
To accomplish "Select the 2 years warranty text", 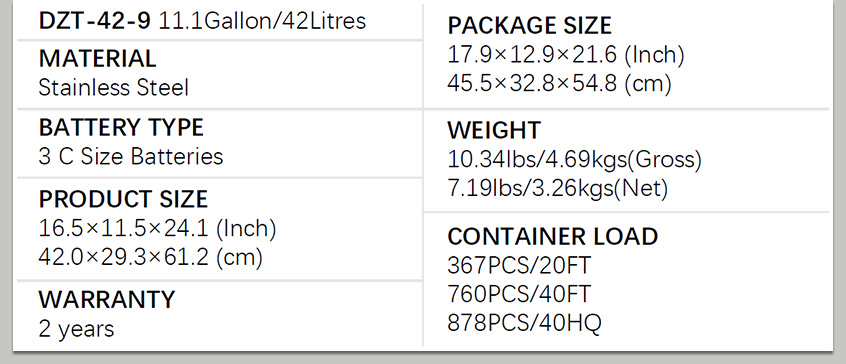I will click(x=76, y=329).
